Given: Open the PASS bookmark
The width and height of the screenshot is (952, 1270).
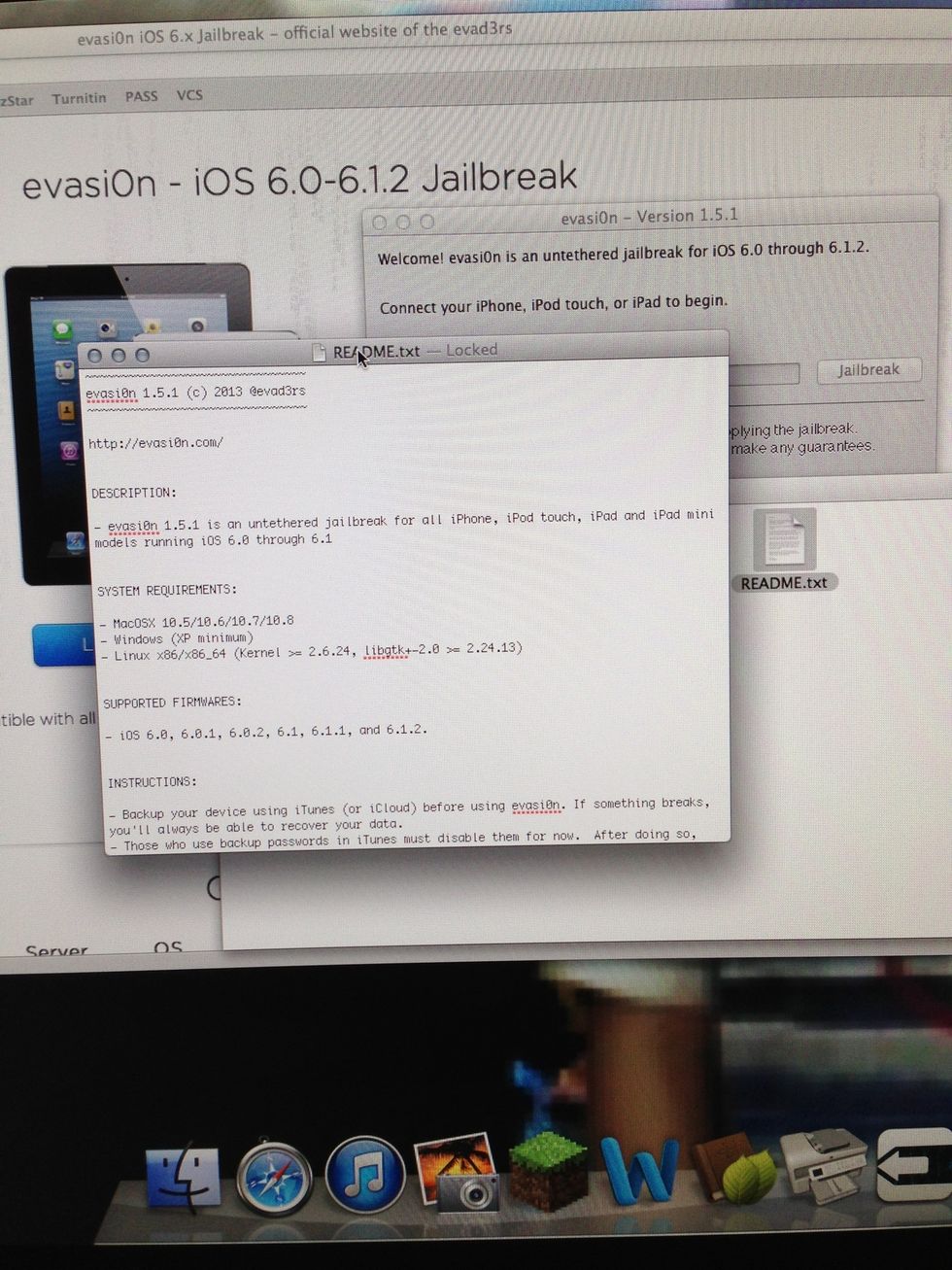Looking at the screenshot, I should [x=141, y=96].
